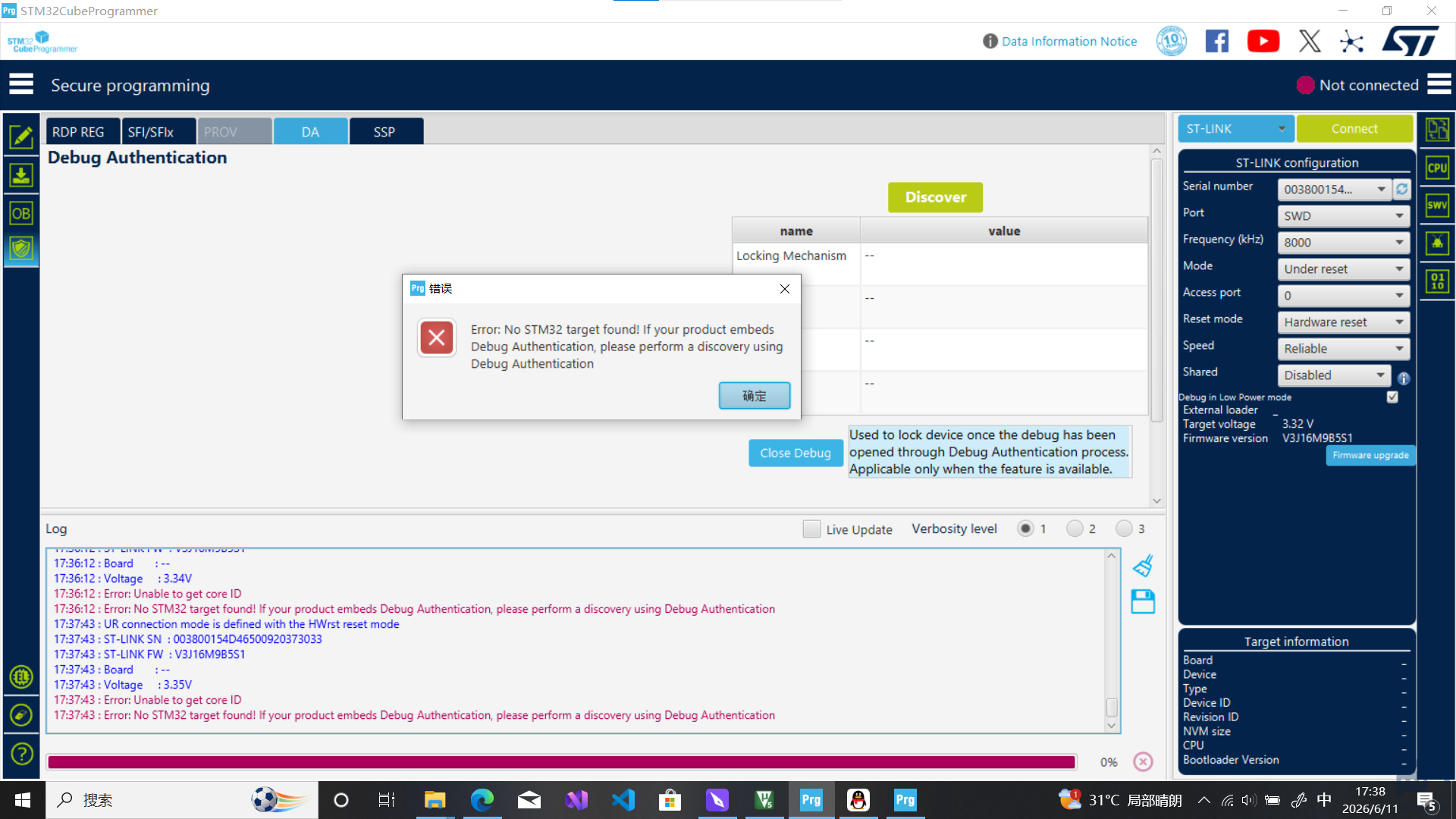The width and height of the screenshot is (1456, 819).
Task: Open the ST X (Twitter) icon
Action: coord(1310,41)
